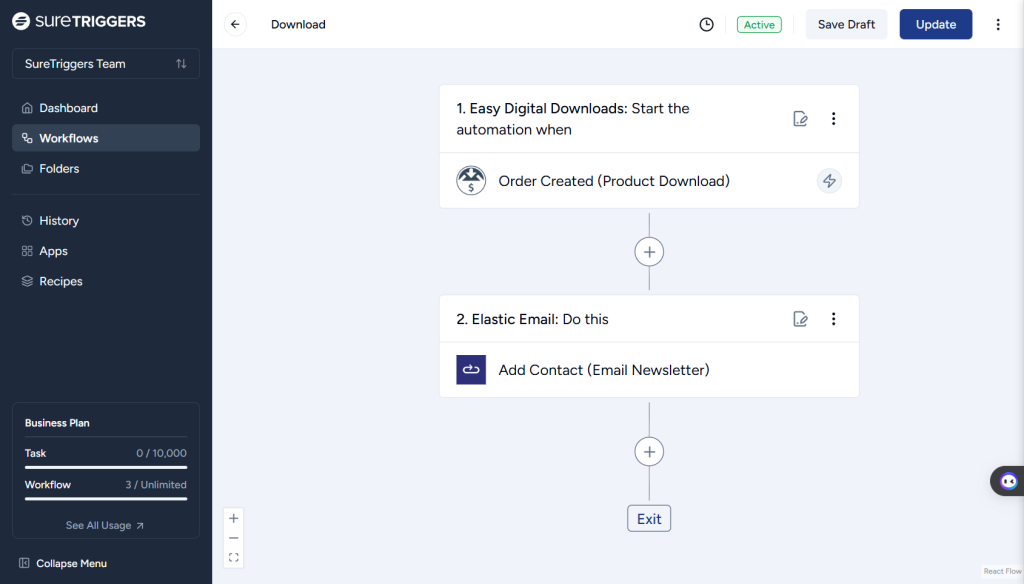Click the SureTriggers logo

(79, 21)
